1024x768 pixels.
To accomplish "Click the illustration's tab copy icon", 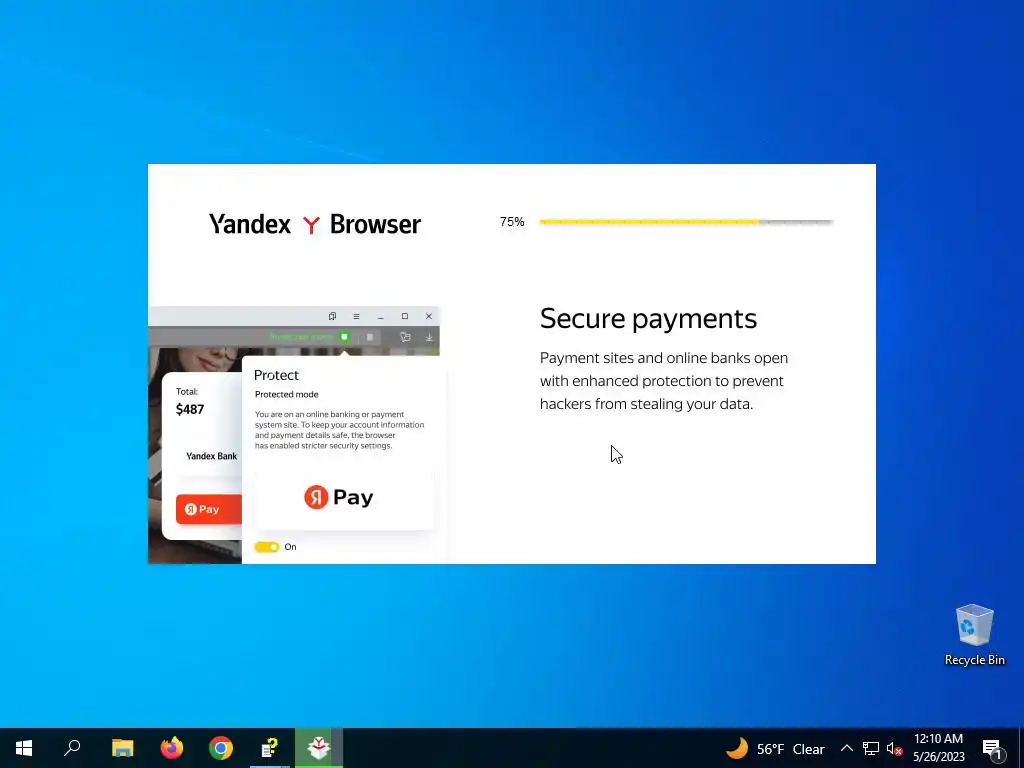I will click(332, 316).
